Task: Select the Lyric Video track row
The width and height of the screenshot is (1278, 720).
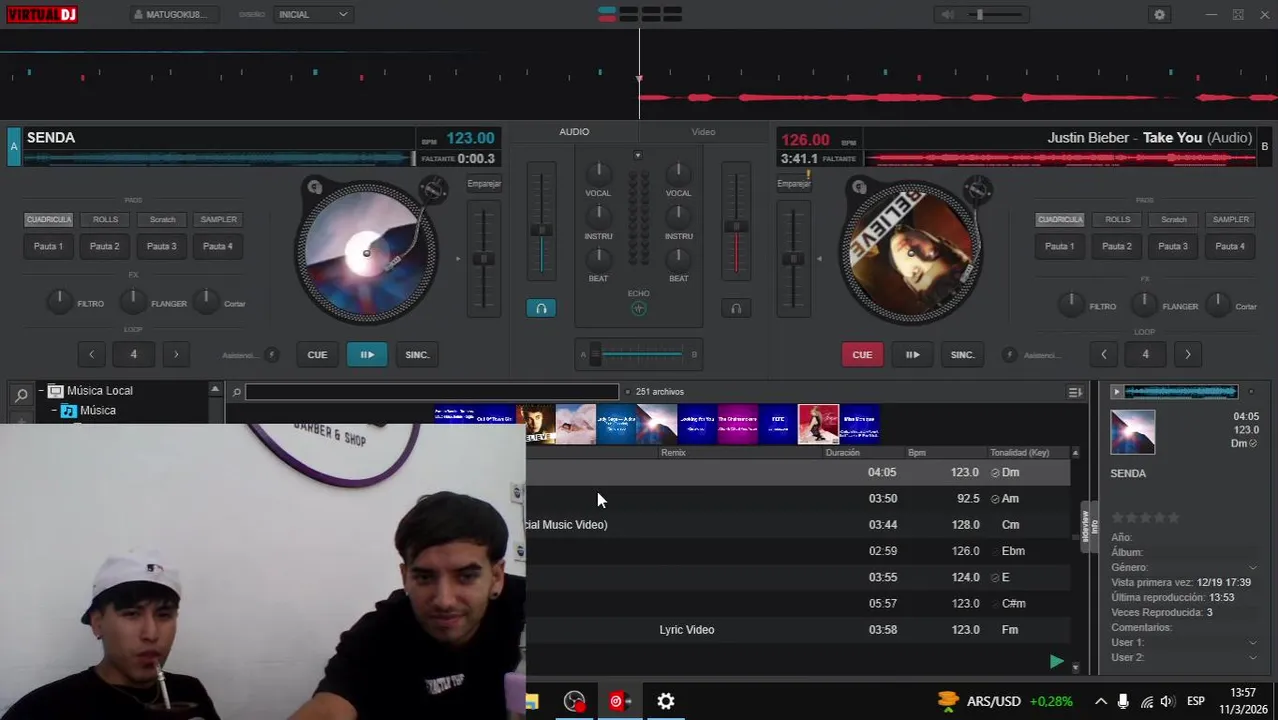Action: coord(798,630)
